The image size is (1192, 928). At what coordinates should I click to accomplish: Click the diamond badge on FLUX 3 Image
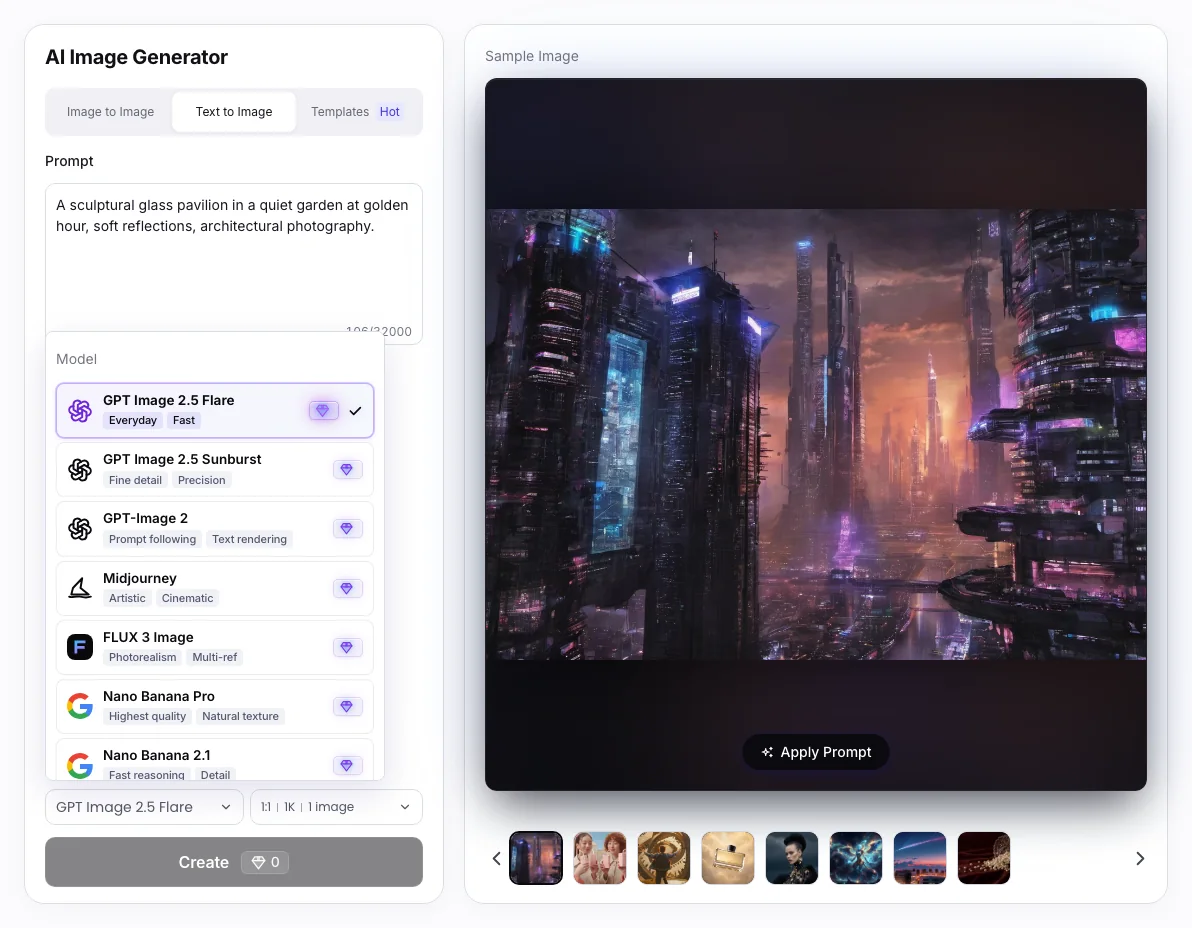coord(347,647)
